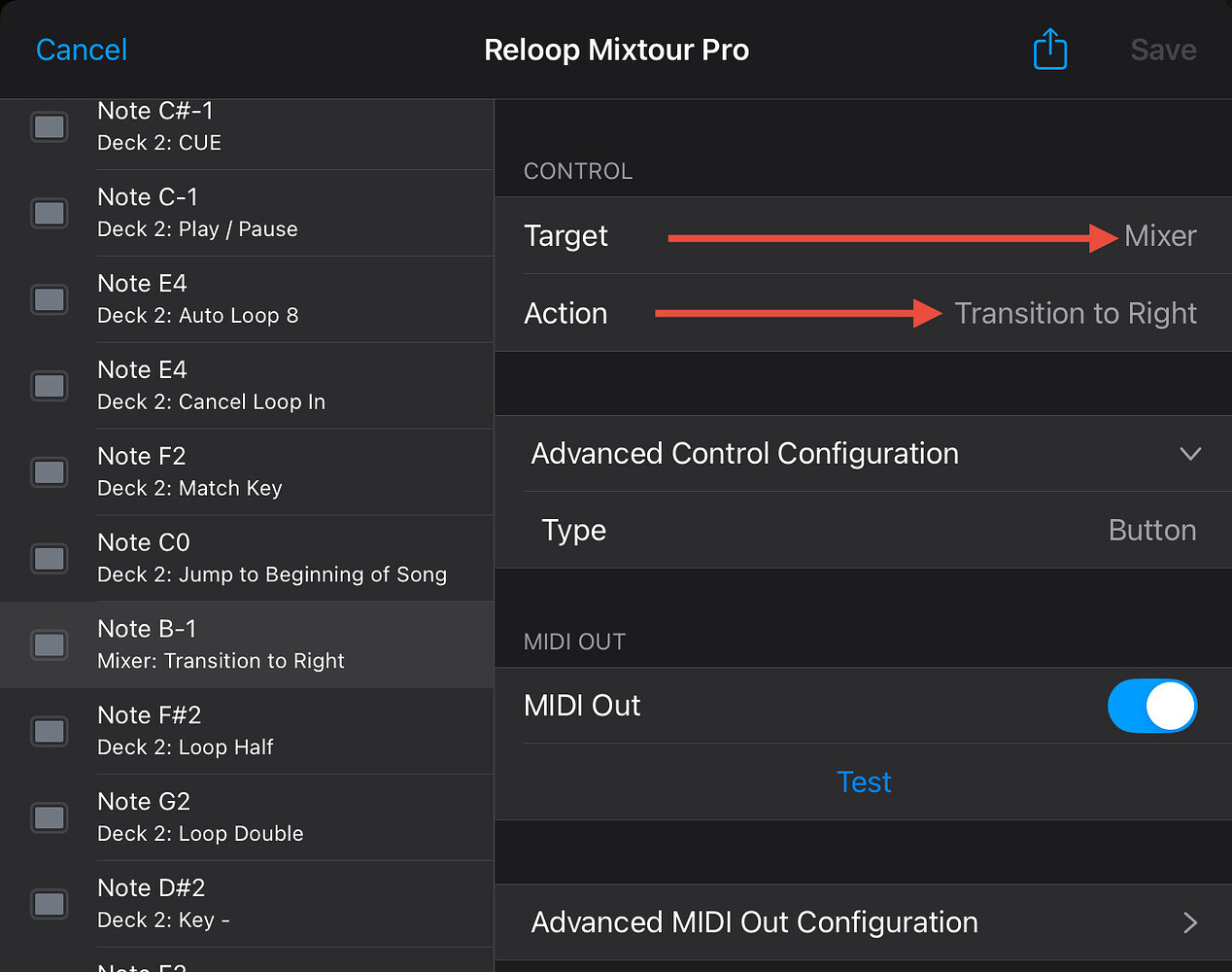Screen dimensions: 1232x972
Task: Open the Type selector showing Button
Action: (1151, 530)
